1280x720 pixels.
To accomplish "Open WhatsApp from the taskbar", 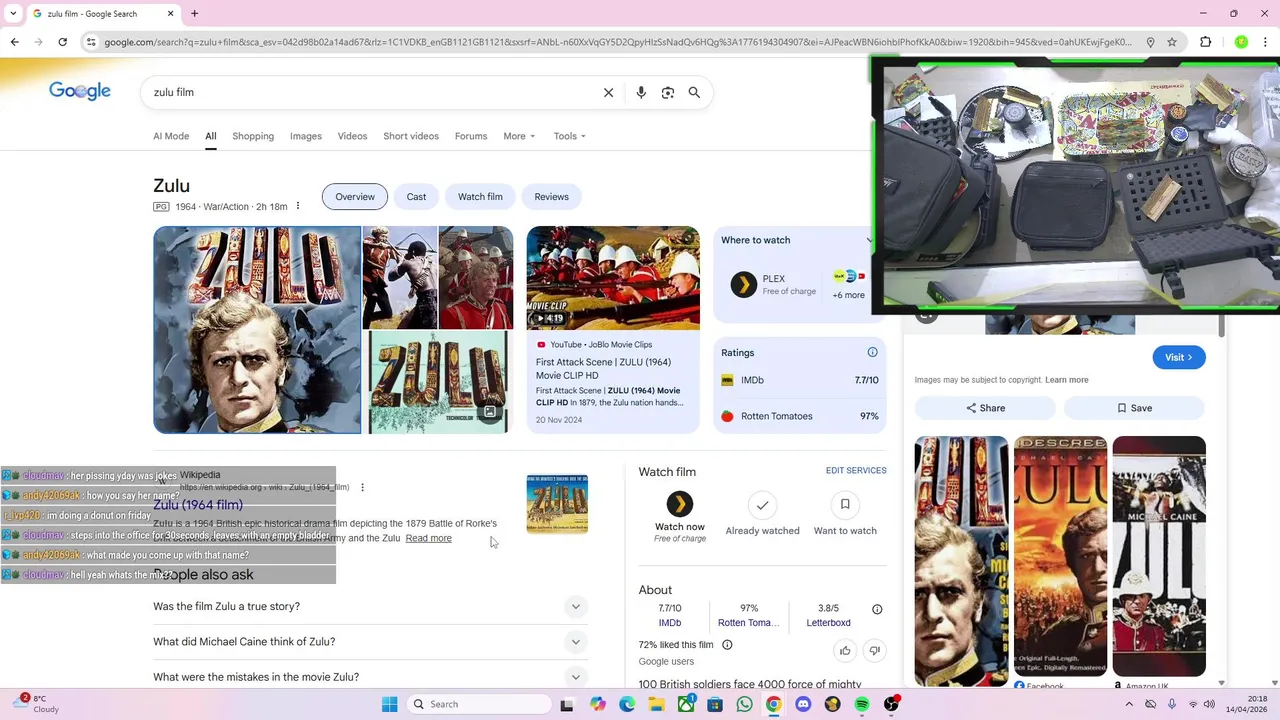I will [744, 704].
